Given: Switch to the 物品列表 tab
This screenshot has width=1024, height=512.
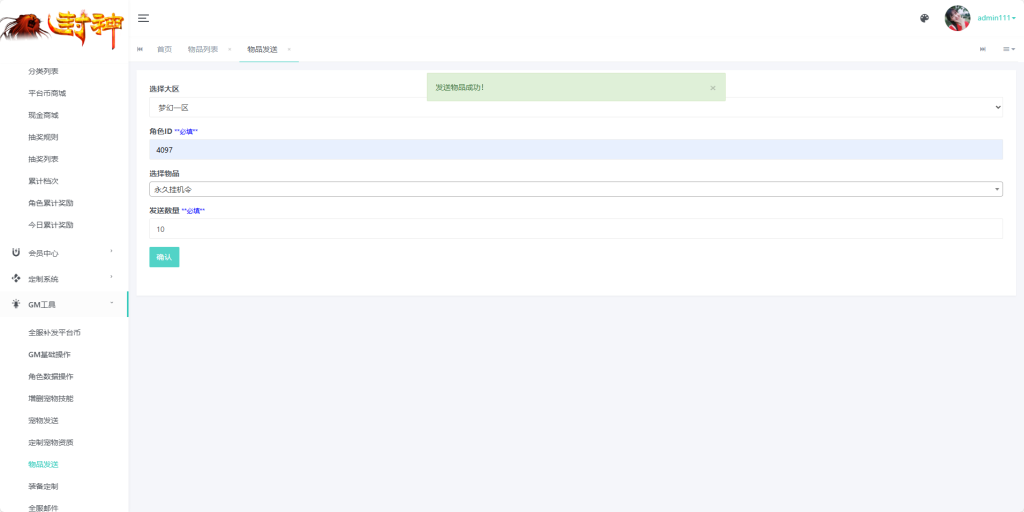Looking at the screenshot, I should tap(202, 50).
